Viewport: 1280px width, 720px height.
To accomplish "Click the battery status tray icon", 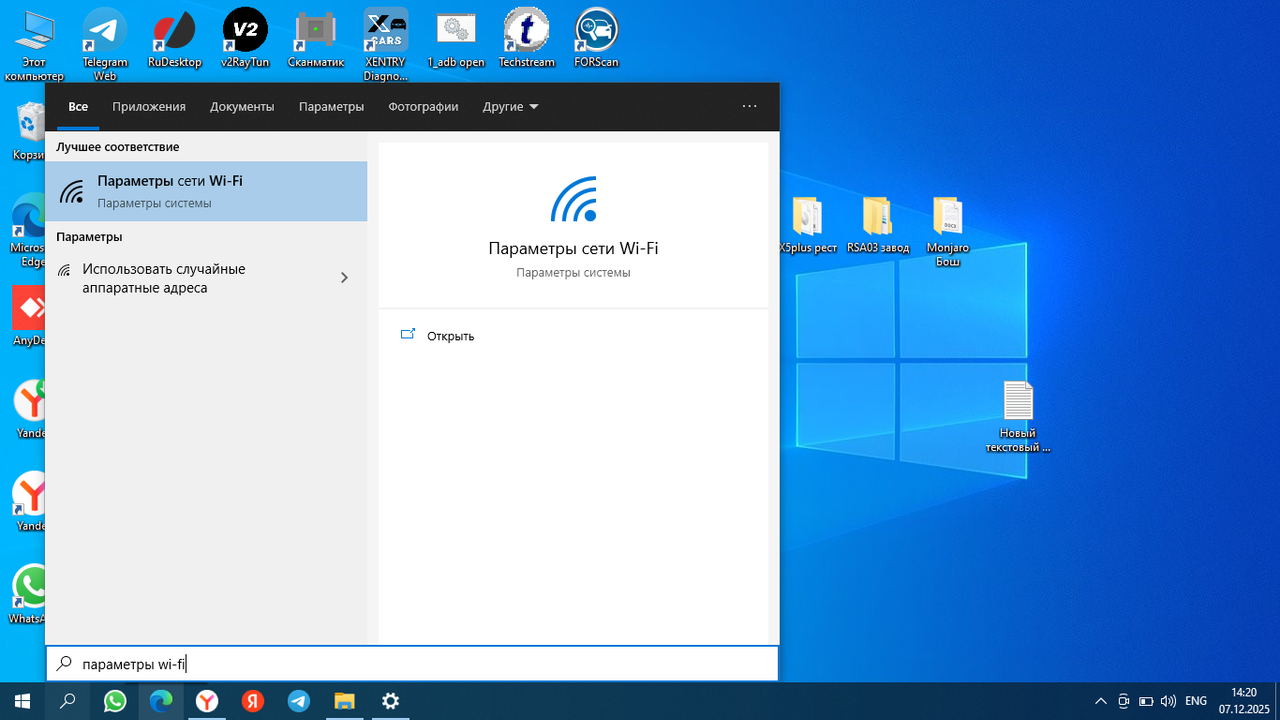I will click(1146, 701).
